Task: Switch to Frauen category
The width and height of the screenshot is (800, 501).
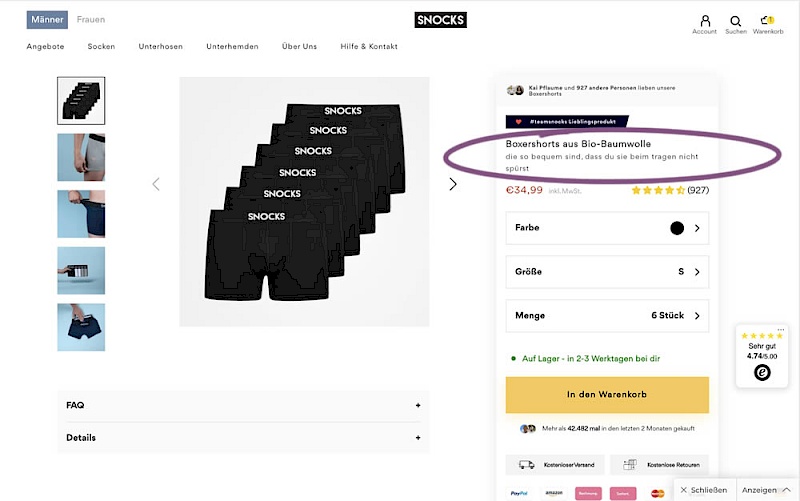Action: coord(91,20)
